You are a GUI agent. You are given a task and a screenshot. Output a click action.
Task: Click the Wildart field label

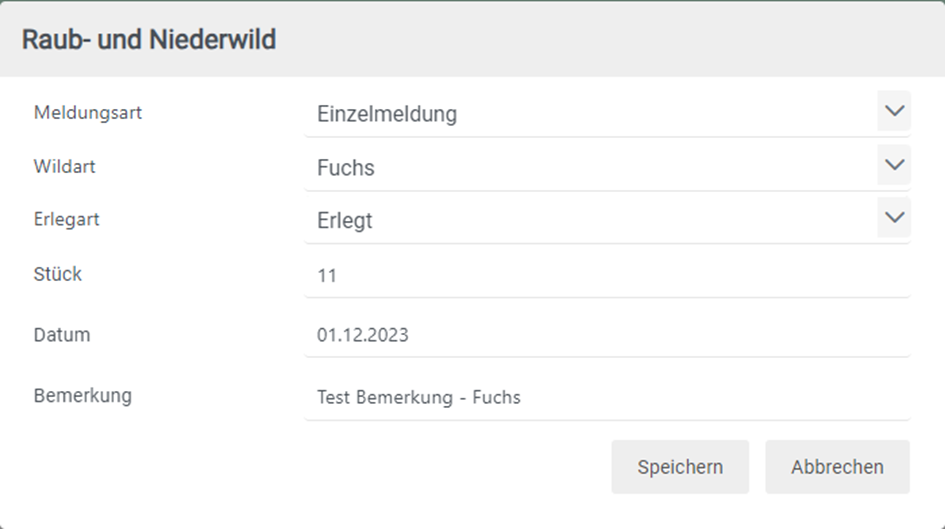[65, 167]
